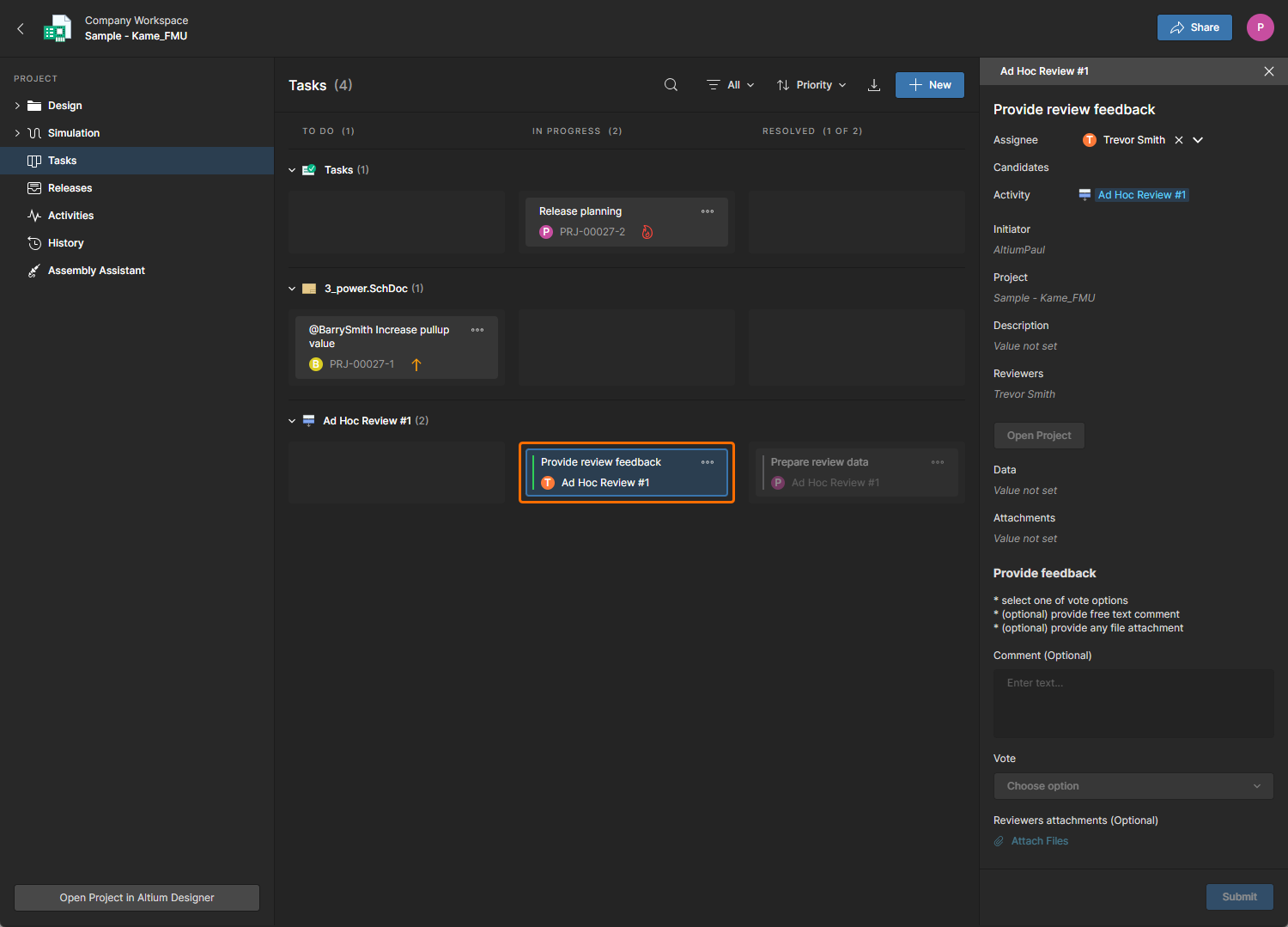Open the Priority sort dropdown

tap(811, 85)
